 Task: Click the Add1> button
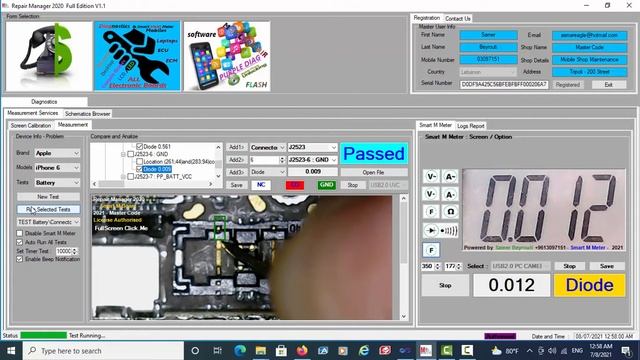[x=236, y=147]
